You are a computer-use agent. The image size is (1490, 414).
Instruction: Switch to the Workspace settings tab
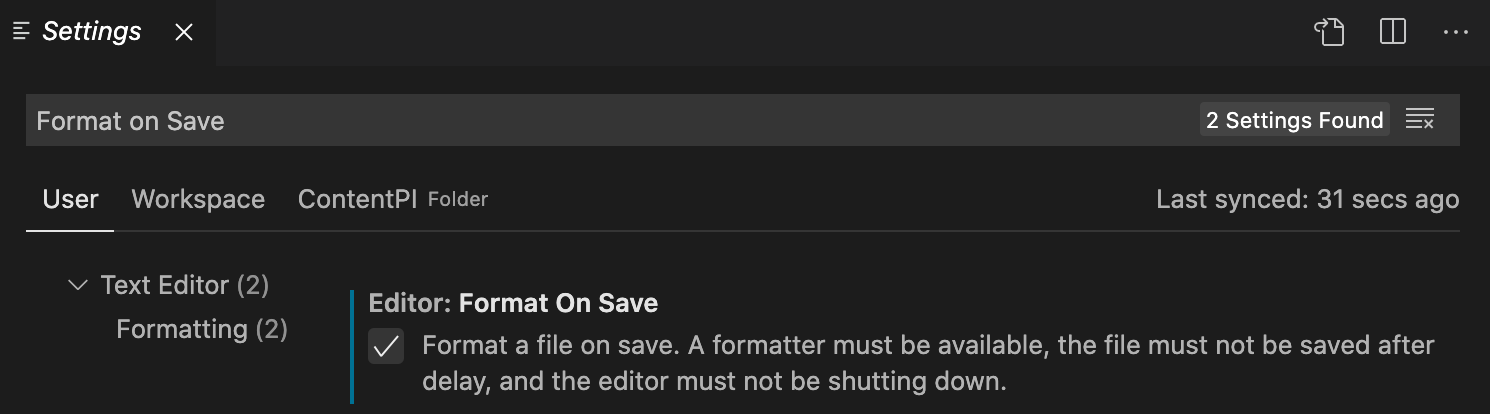point(198,199)
